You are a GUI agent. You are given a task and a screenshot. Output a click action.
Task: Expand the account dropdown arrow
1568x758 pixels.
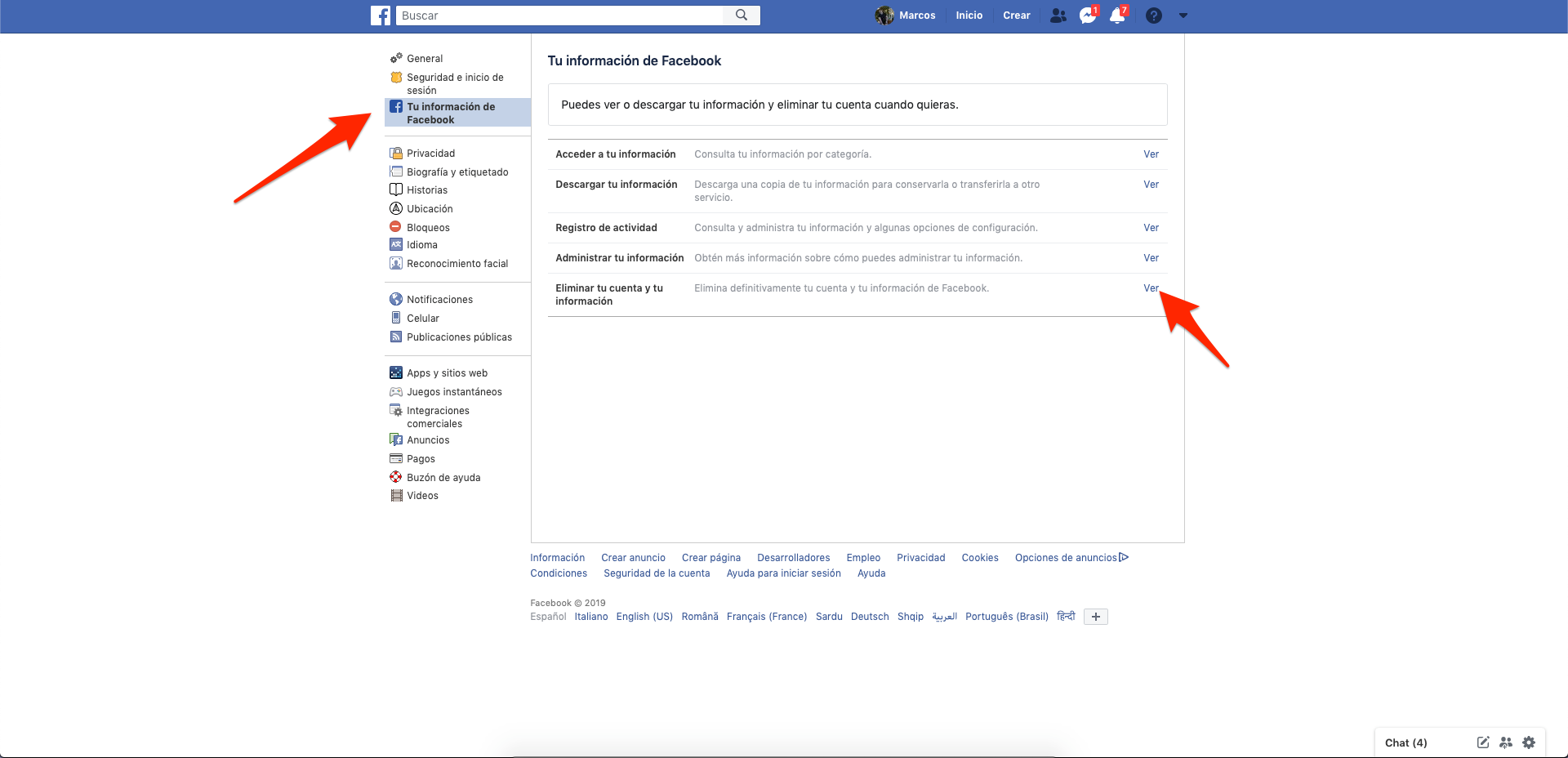1183,16
